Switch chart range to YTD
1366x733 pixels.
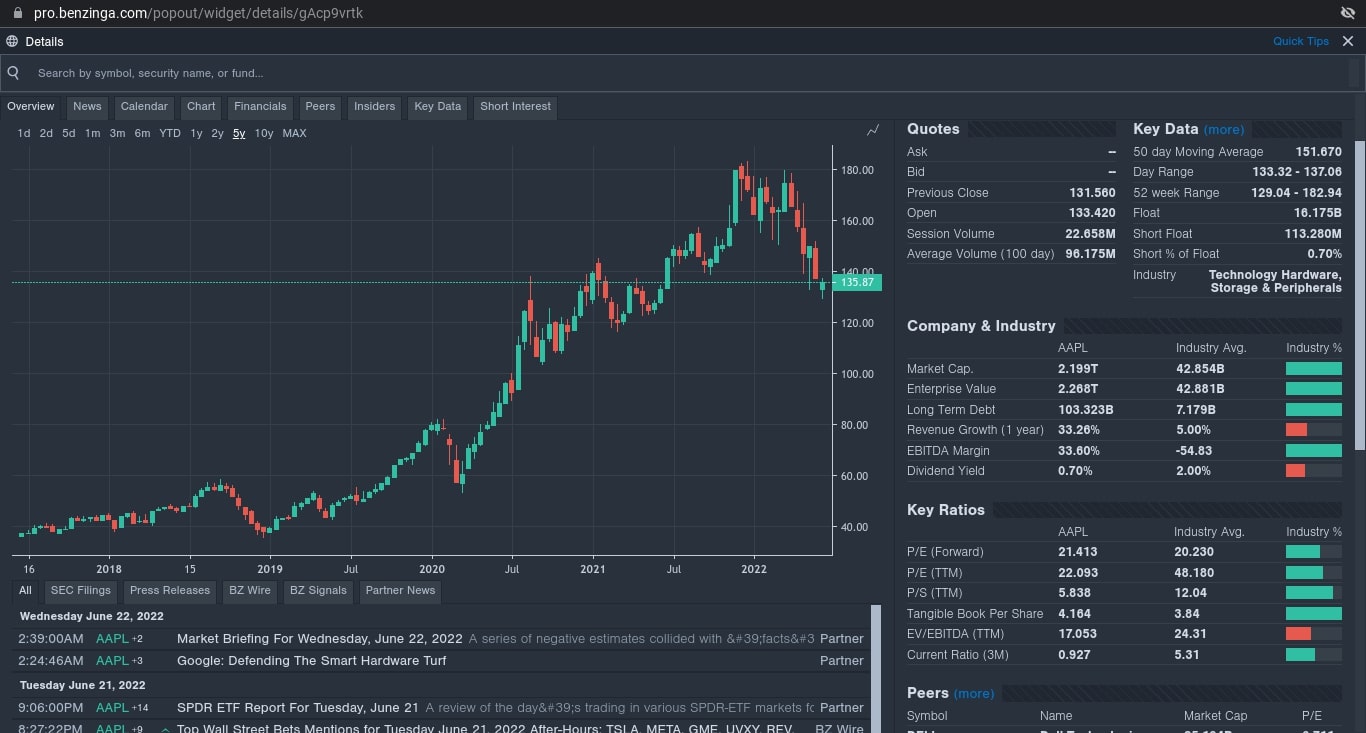[x=170, y=133]
